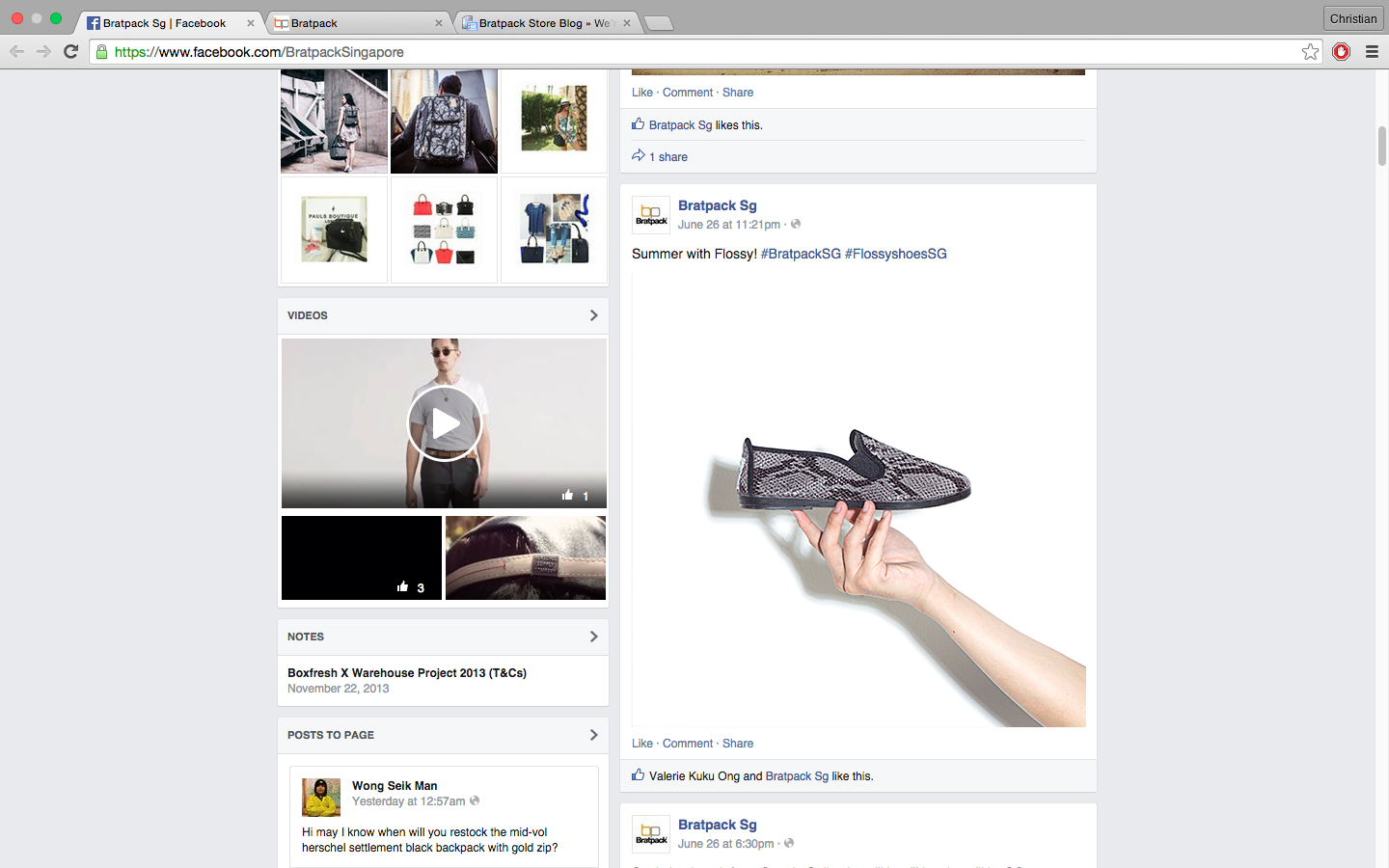Open the 'Yesterday at 12:57am' timestamp
The image size is (1389, 868).
(x=409, y=801)
